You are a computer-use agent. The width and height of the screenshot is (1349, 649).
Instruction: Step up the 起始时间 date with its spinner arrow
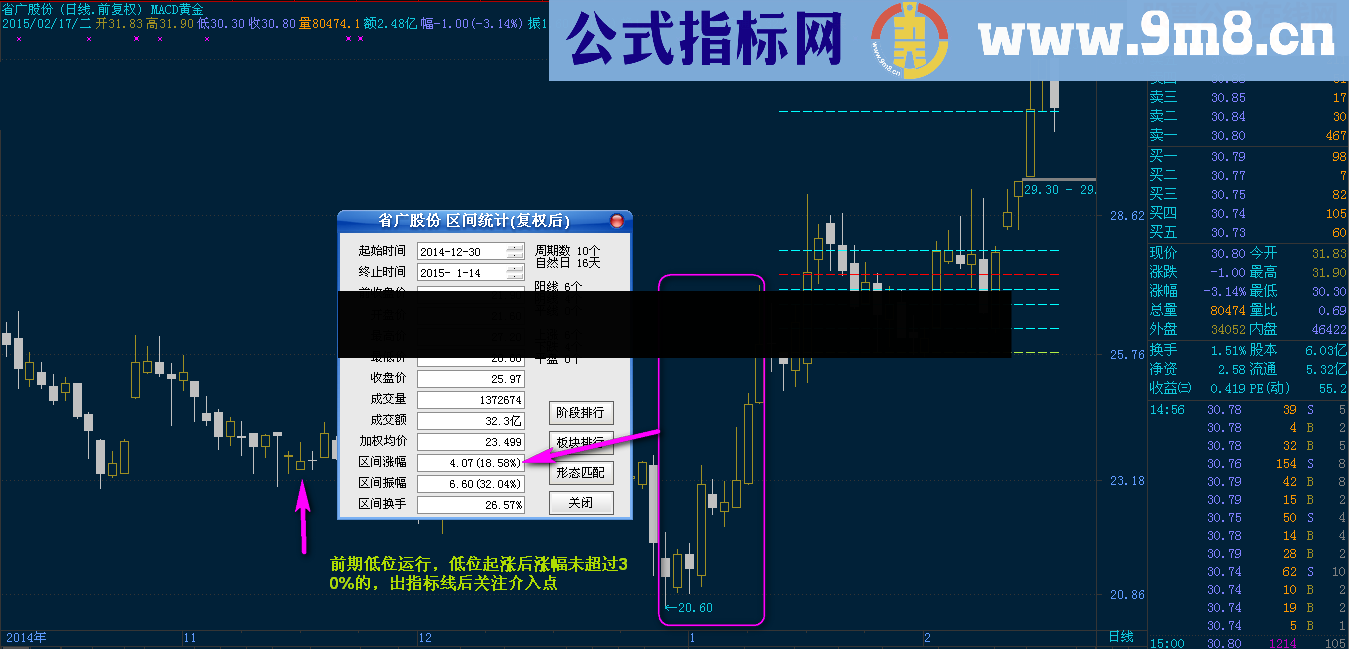(x=514, y=249)
